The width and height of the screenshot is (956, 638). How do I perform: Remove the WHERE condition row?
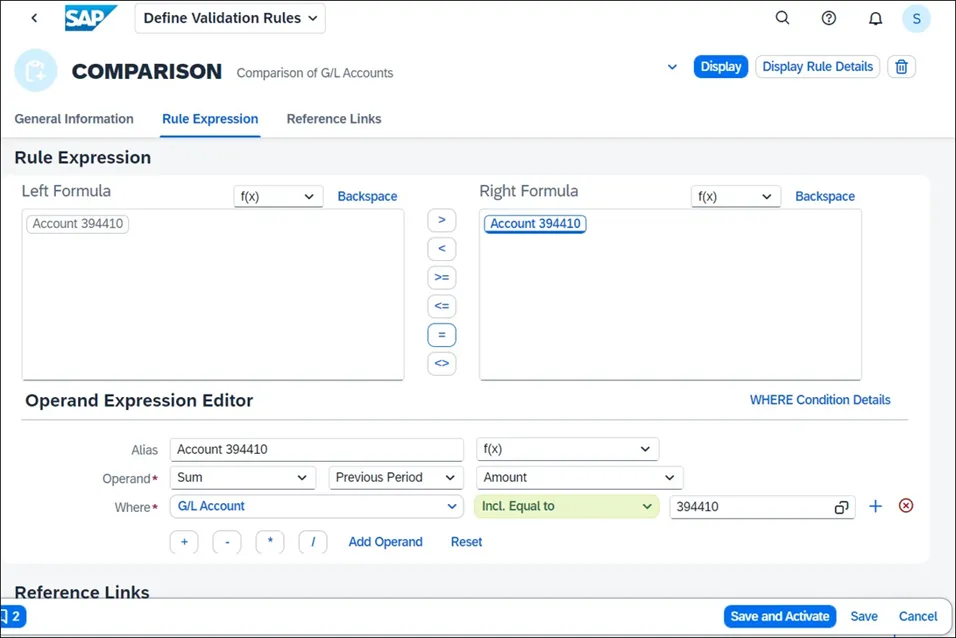click(906, 506)
